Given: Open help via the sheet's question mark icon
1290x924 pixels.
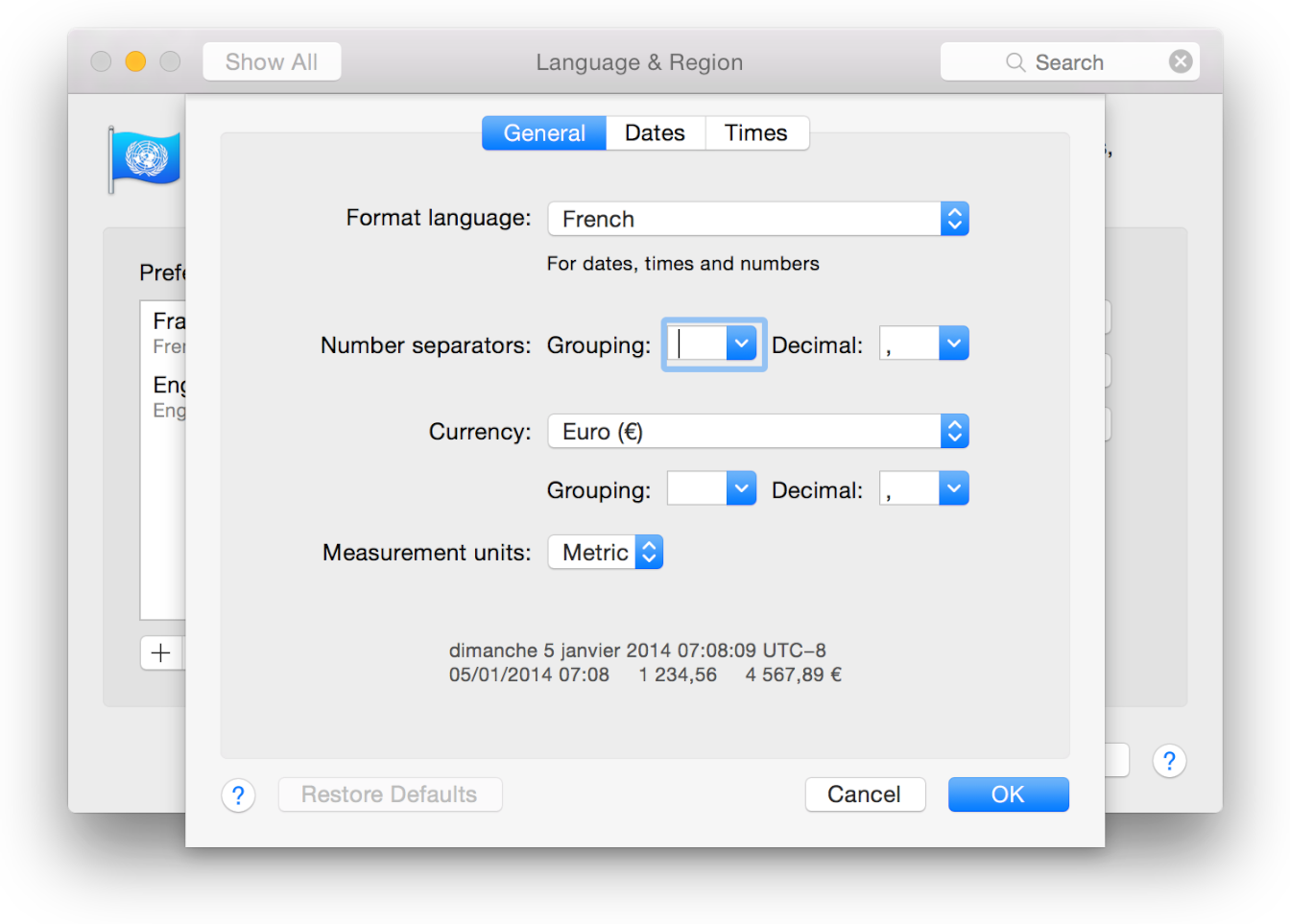Looking at the screenshot, I should pos(238,795).
